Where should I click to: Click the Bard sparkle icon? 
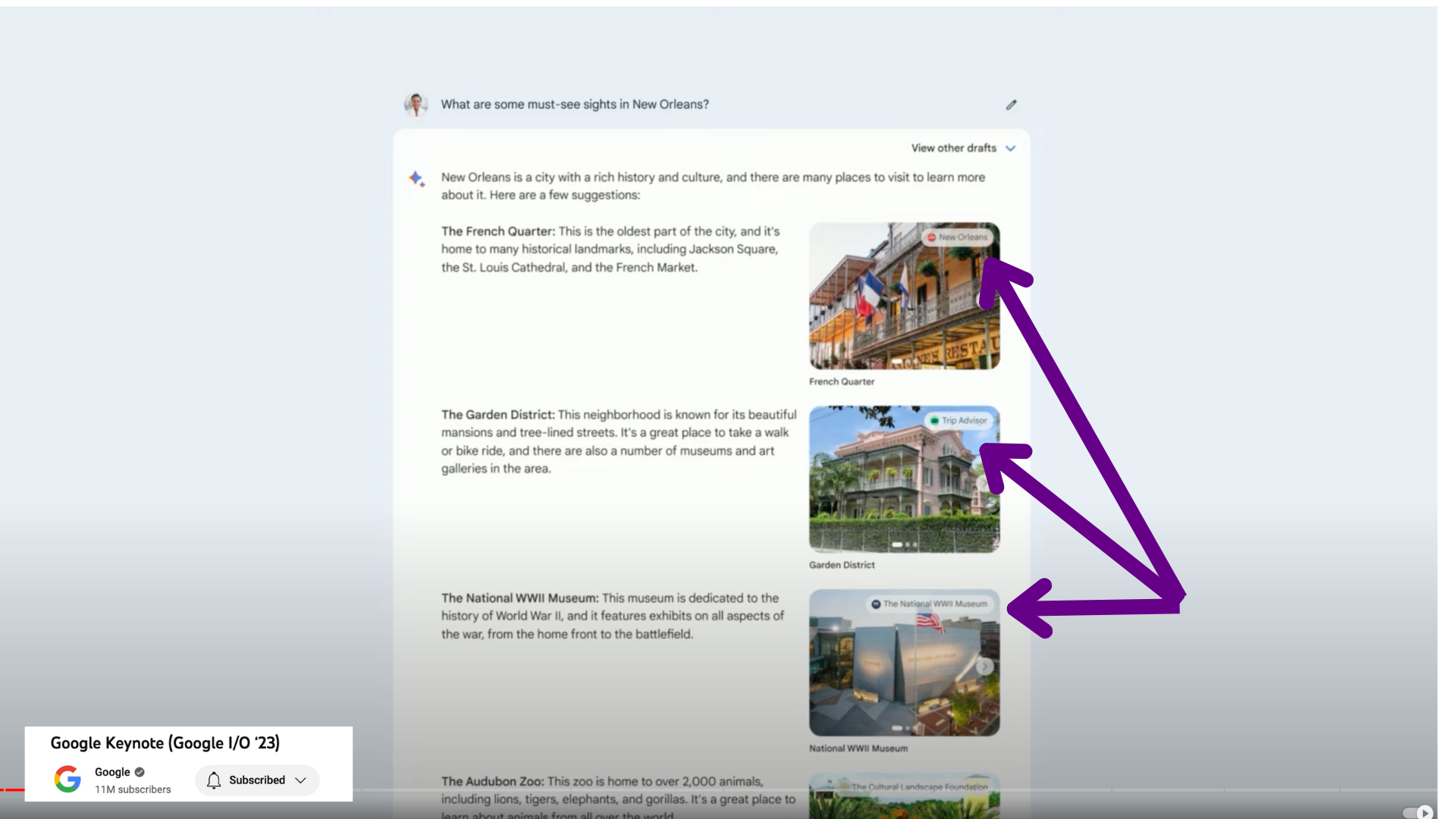tap(416, 179)
